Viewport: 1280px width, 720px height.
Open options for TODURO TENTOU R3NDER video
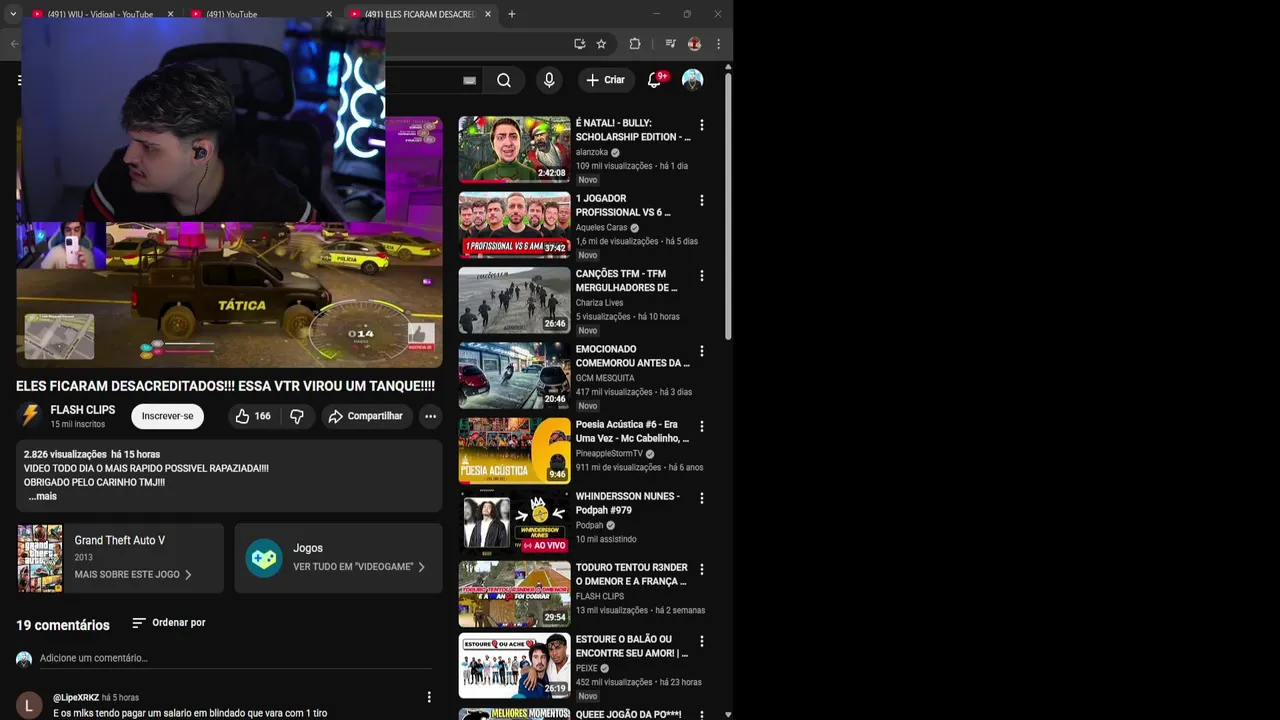click(x=701, y=569)
